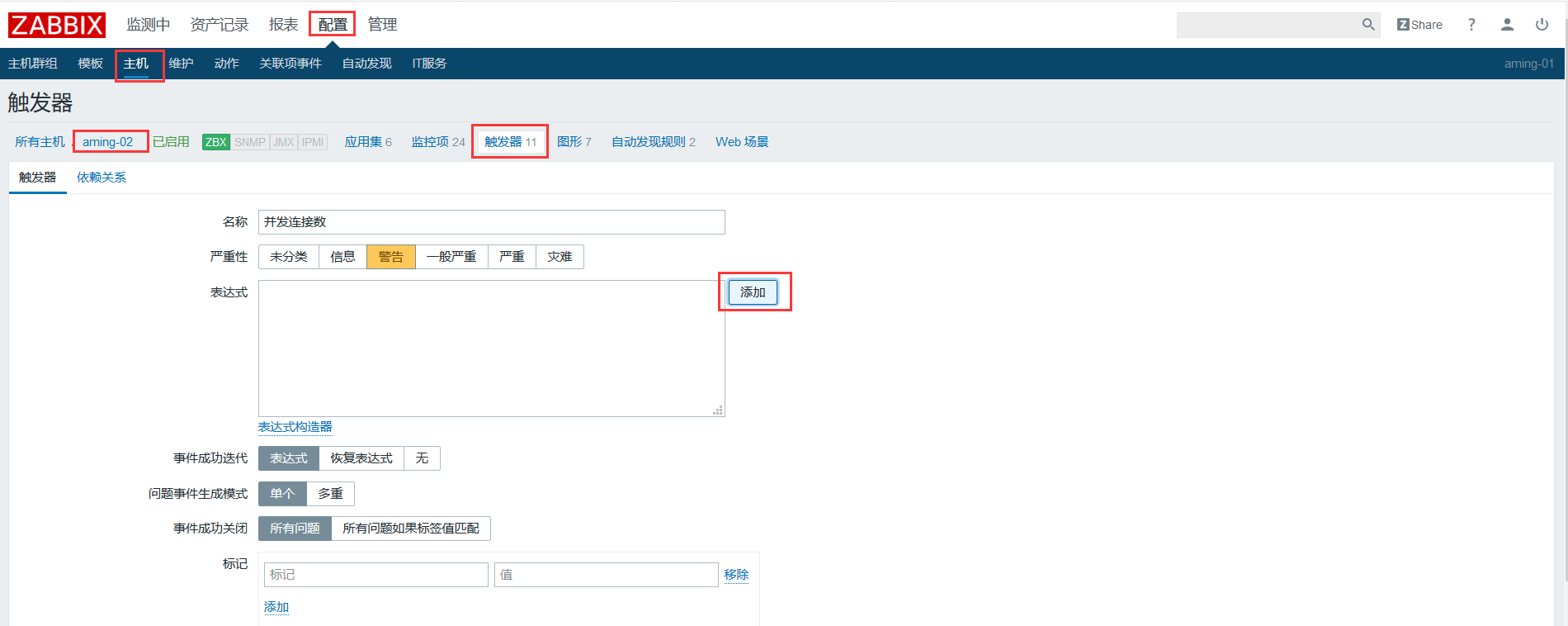Set severity to 一般严重
The image size is (1568, 626).
coord(451,257)
